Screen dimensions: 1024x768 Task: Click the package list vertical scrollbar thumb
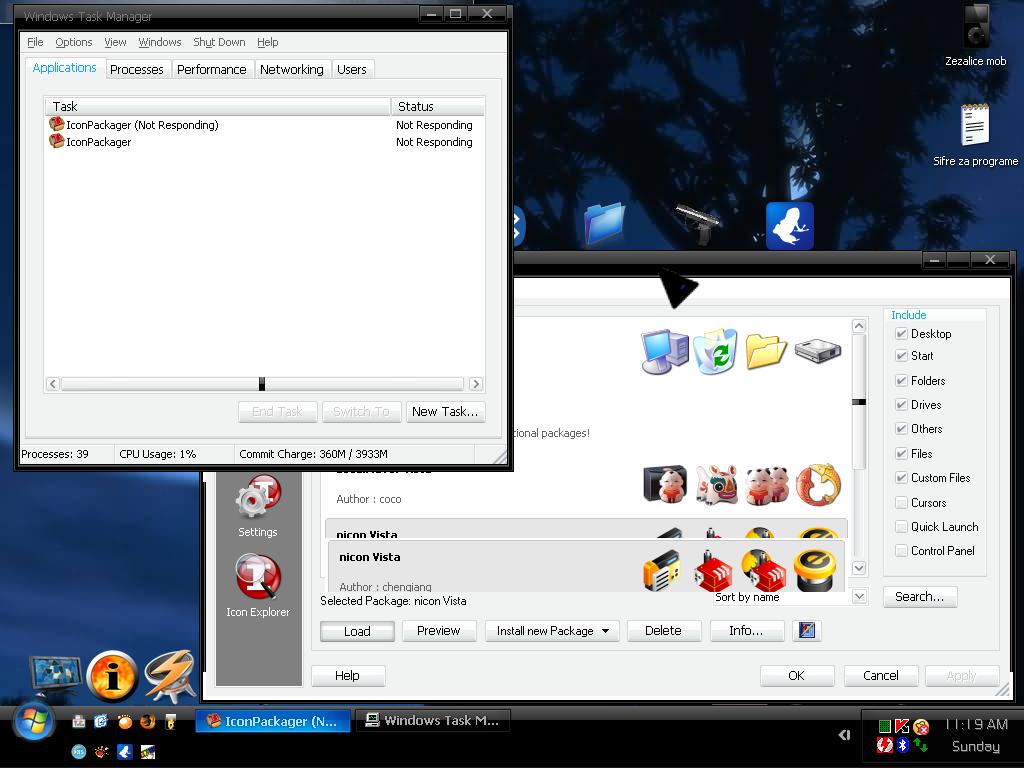click(x=859, y=402)
